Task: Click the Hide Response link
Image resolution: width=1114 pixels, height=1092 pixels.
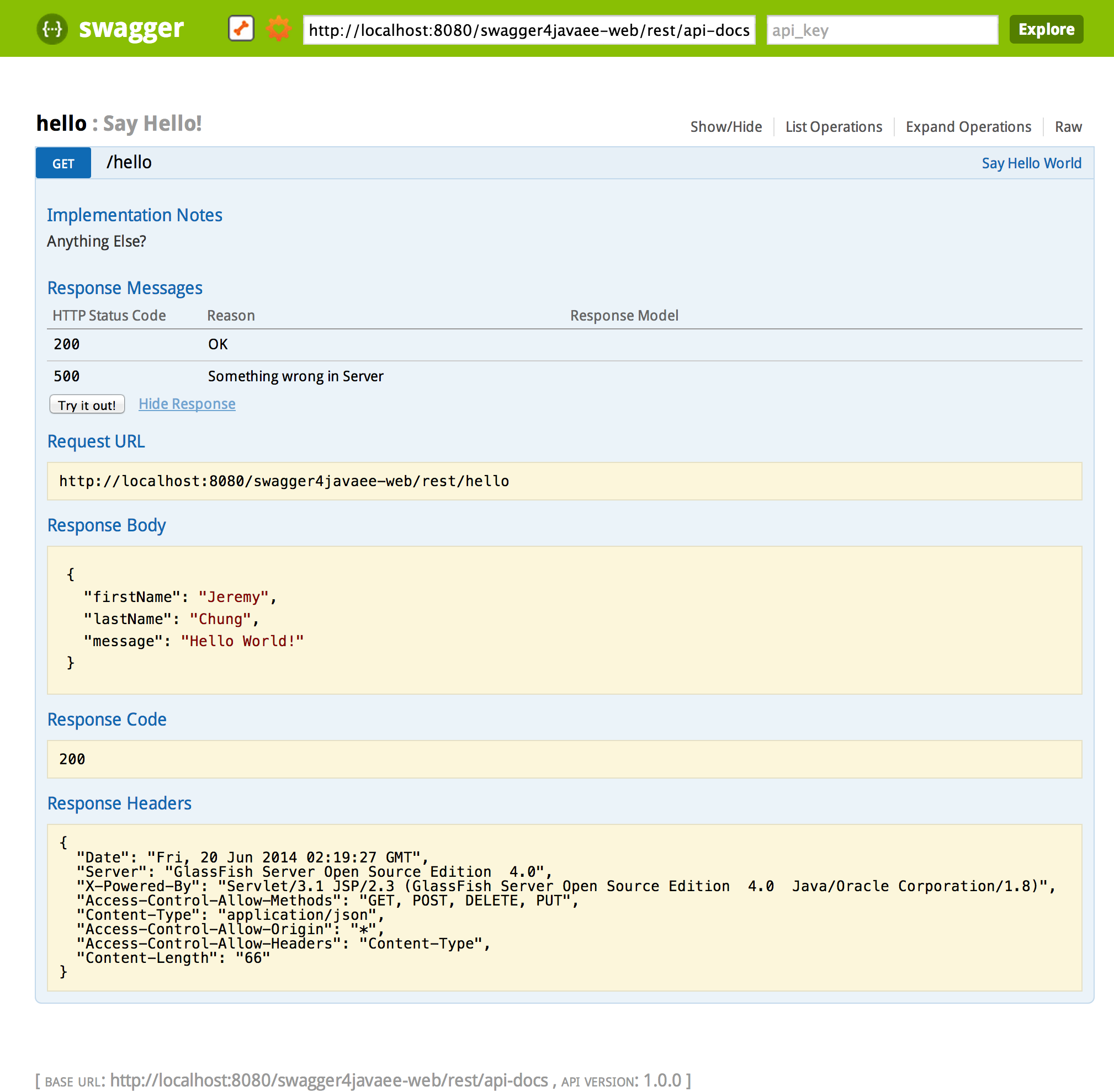Action: (187, 404)
